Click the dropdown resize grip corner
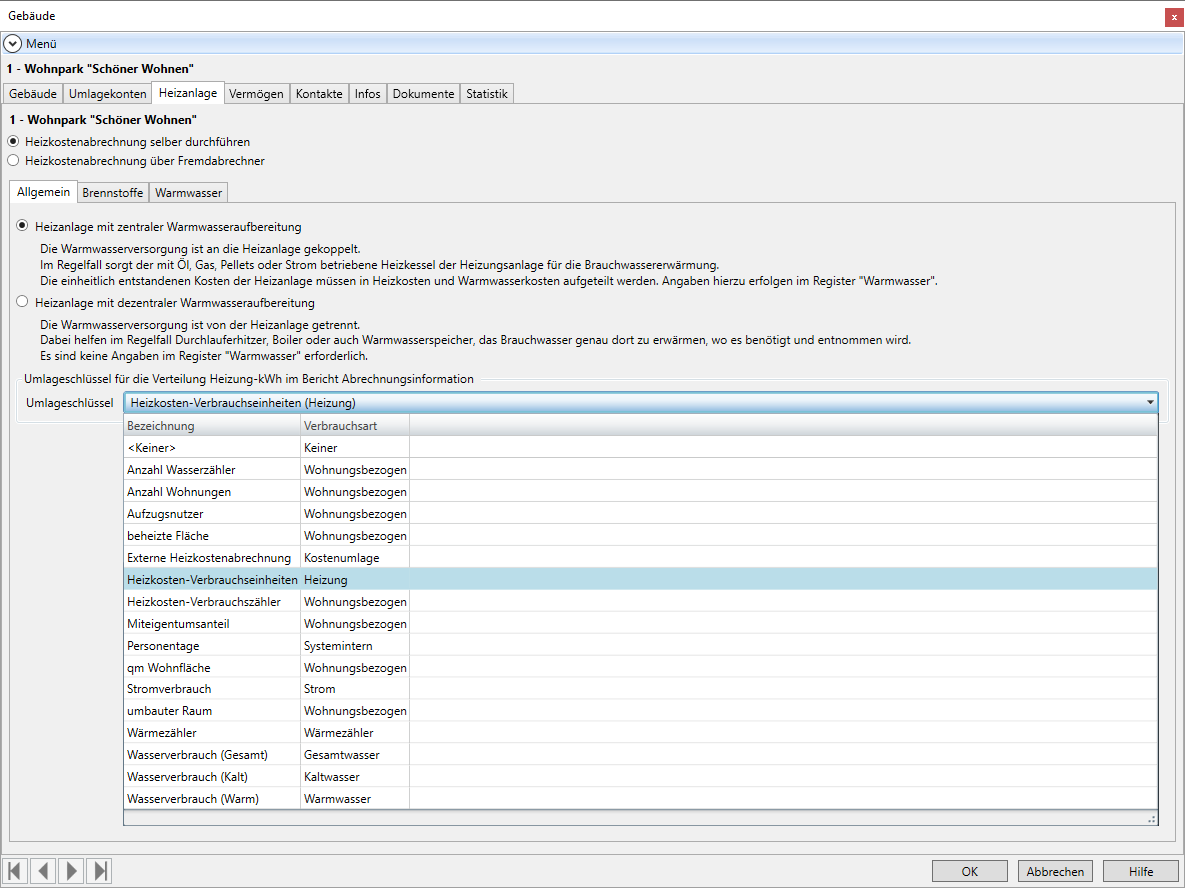The image size is (1185, 888). 1151,818
